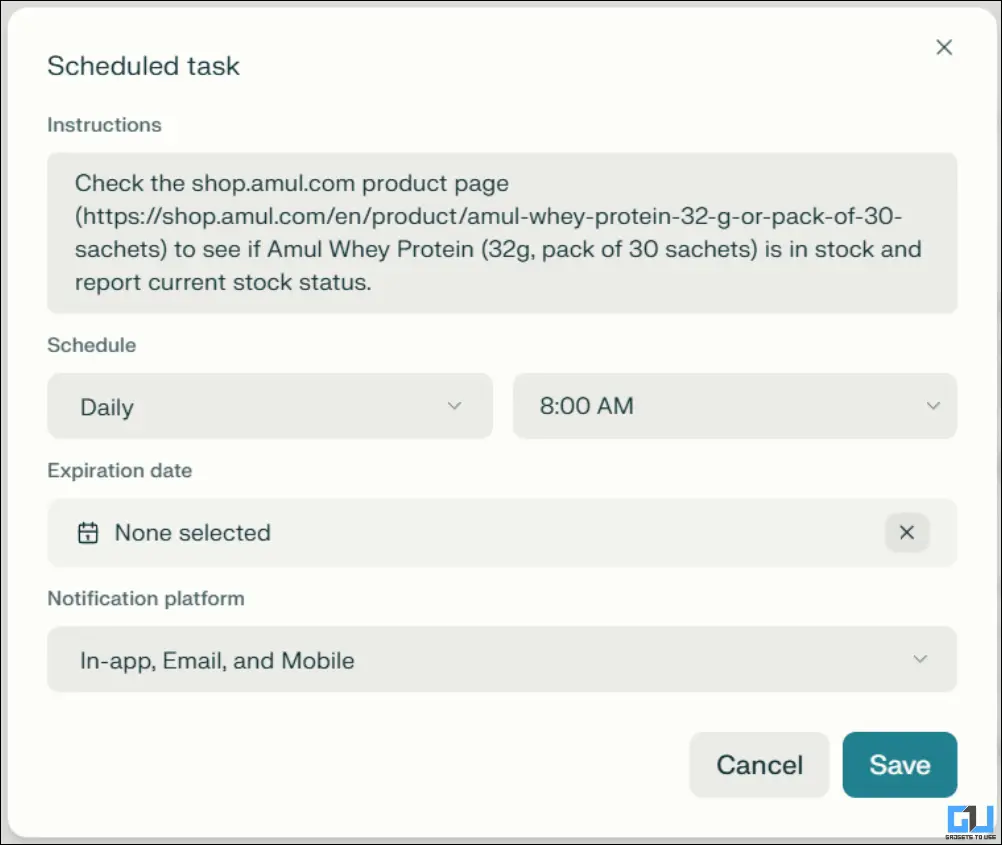Click the Daily frequency chevron arrow
Screen dimensions: 1002x845
454,406
